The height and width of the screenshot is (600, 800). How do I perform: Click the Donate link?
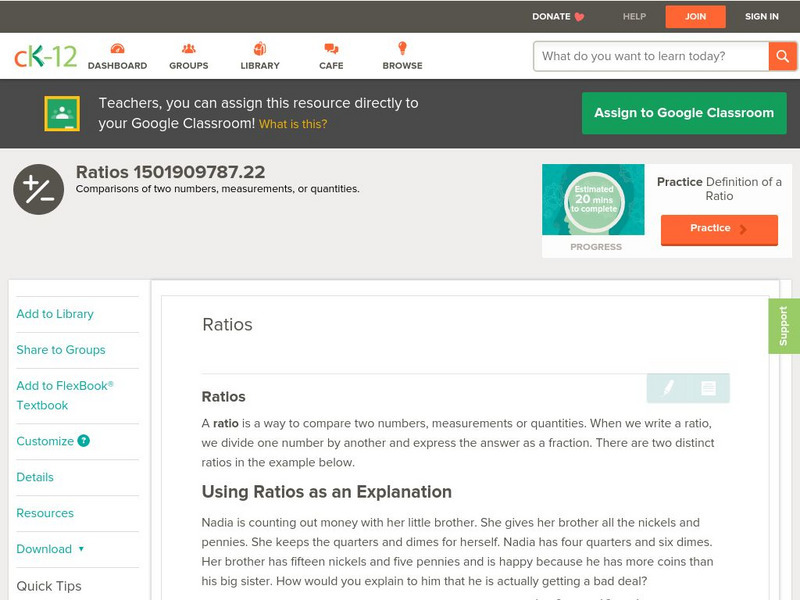(558, 16)
